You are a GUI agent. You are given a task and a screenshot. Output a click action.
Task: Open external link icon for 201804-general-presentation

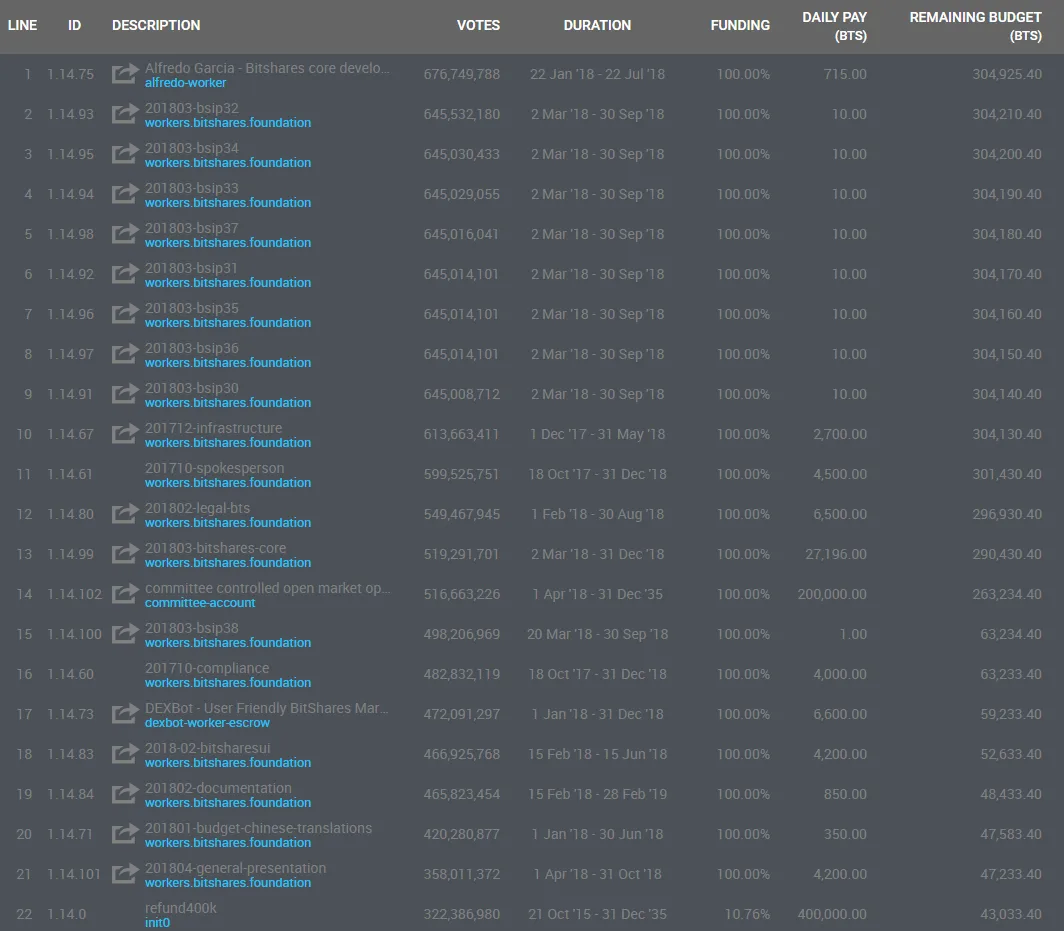point(125,874)
